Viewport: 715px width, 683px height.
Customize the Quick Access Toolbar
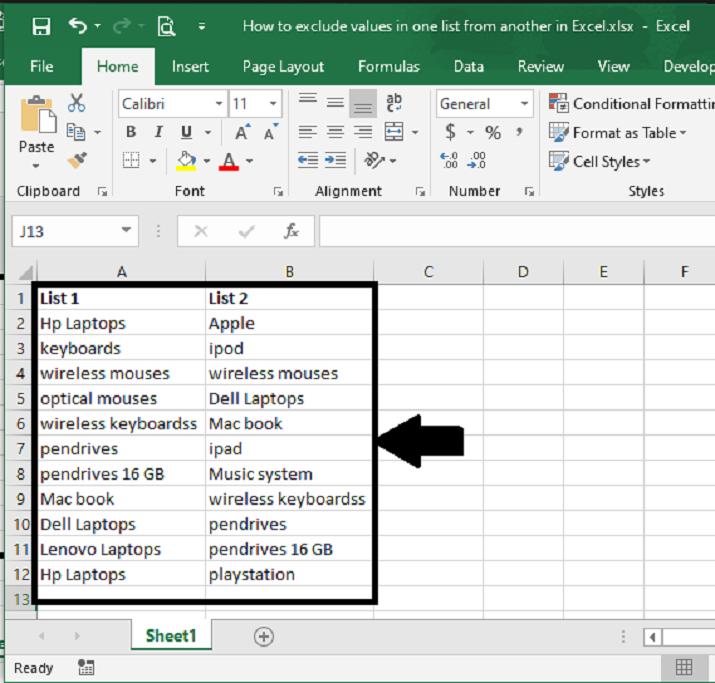click(201, 26)
